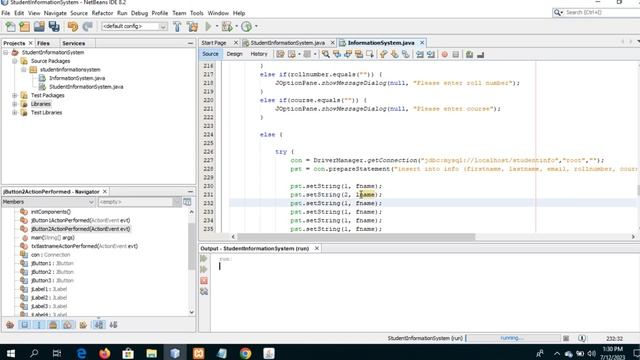Image resolution: width=640 pixels, height=360 pixels.
Task: Collapse the Source Packages node
Action: coord(15,61)
